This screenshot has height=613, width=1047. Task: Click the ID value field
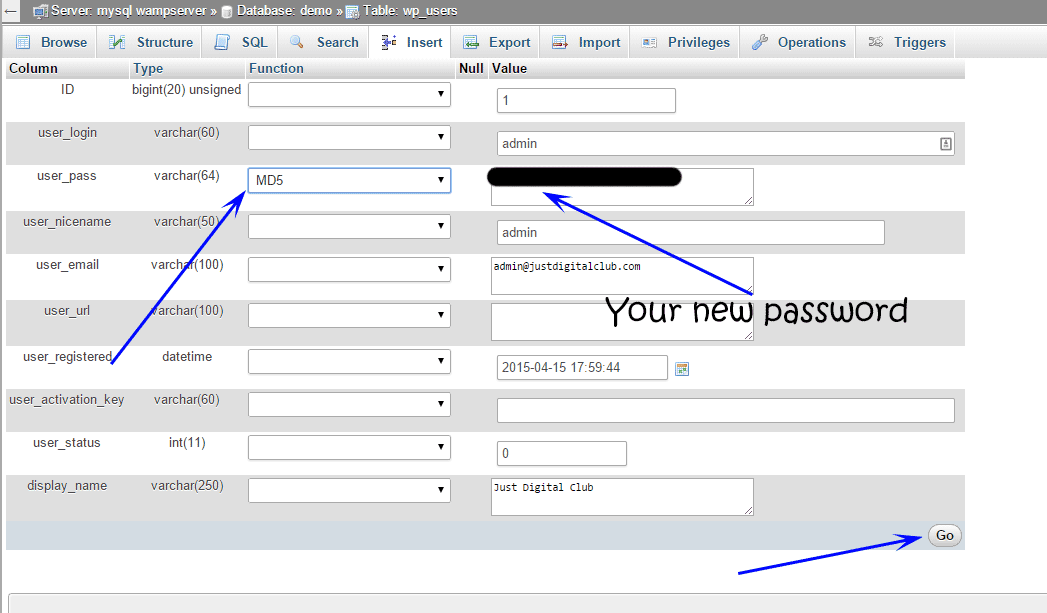click(586, 100)
